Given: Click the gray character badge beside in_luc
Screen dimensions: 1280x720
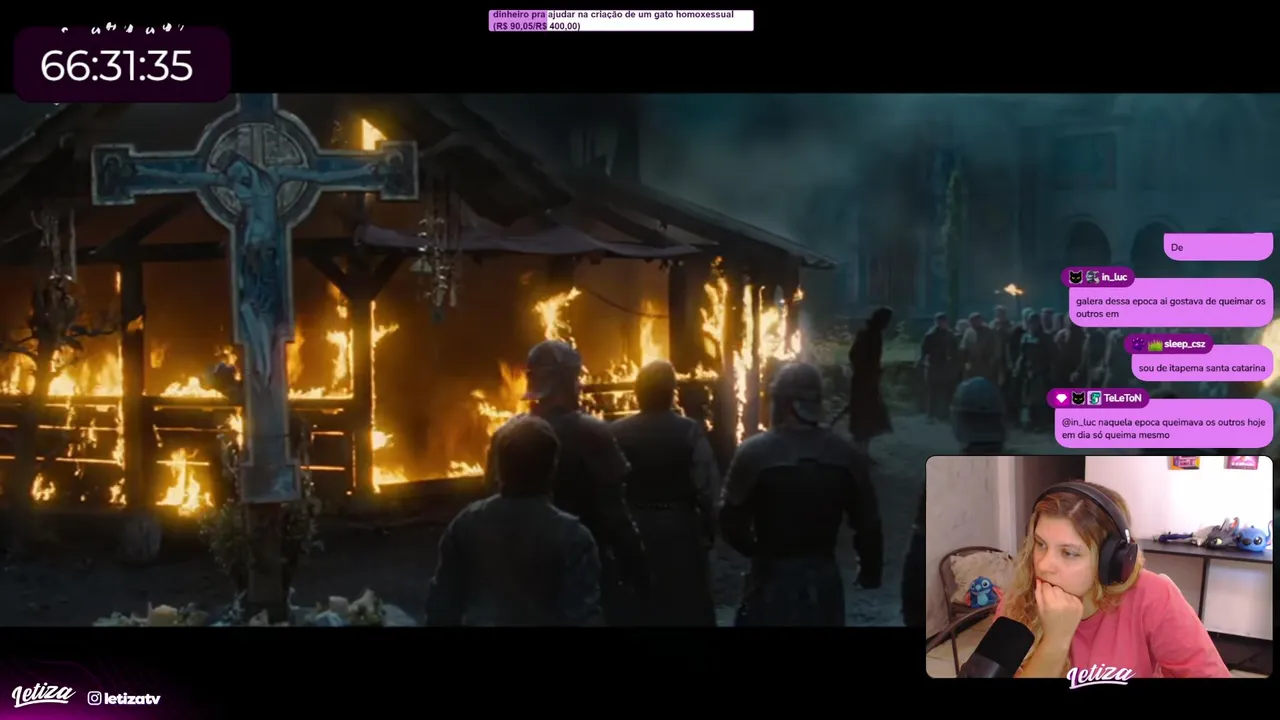Looking at the screenshot, I should point(1092,277).
